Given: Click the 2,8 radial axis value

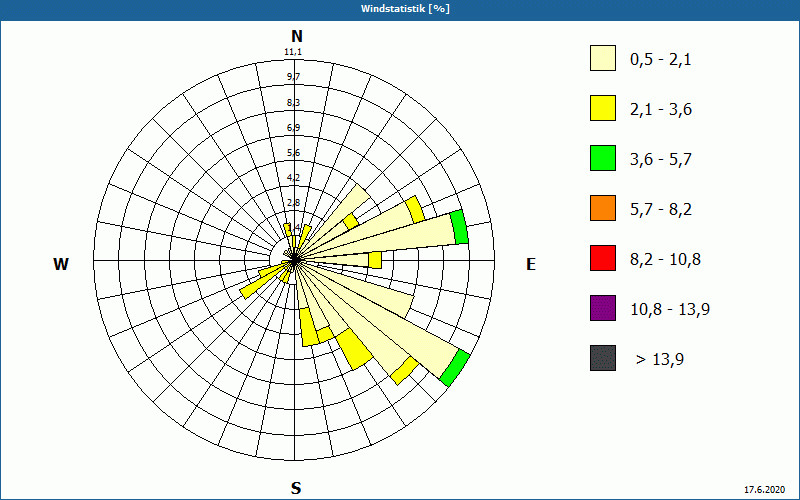Looking at the screenshot, I should [x=293, y=203].
